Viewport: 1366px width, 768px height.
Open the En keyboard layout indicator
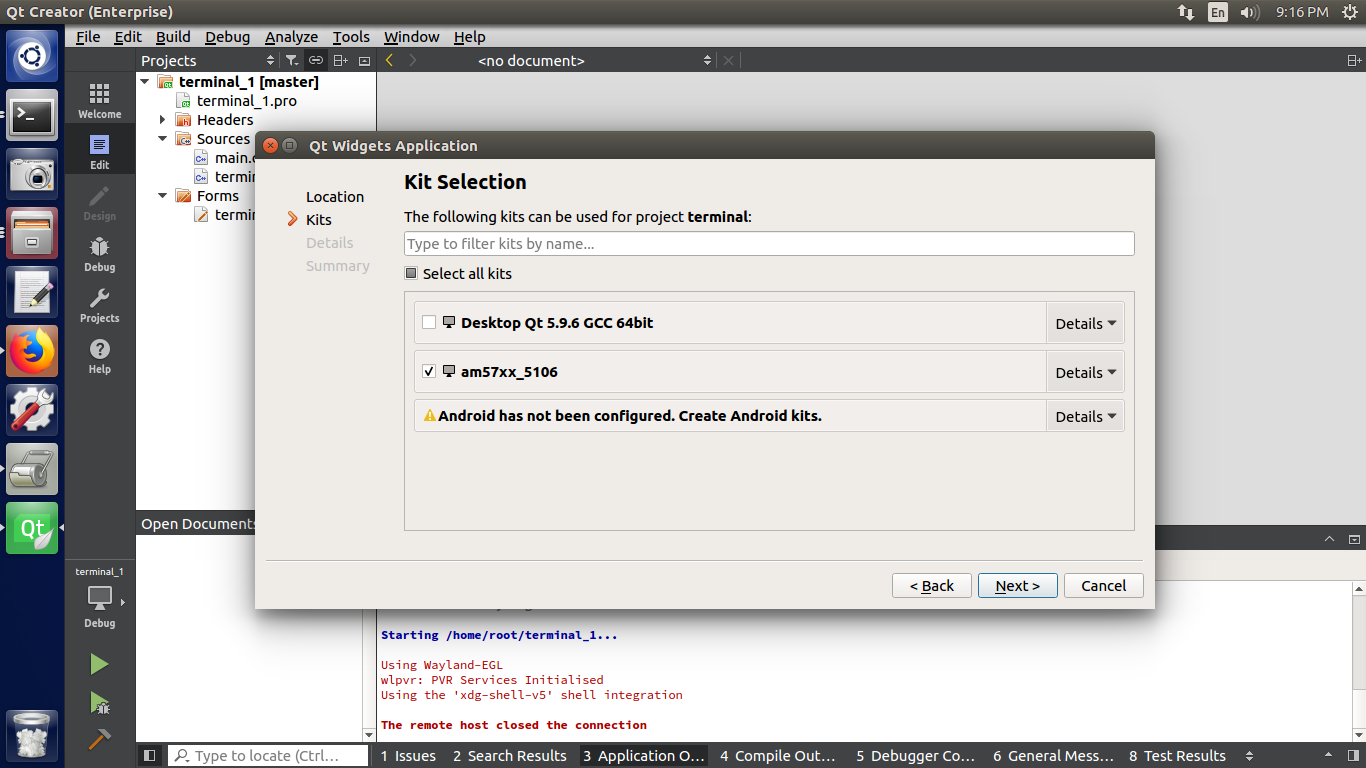click(x=1217, y=12)
